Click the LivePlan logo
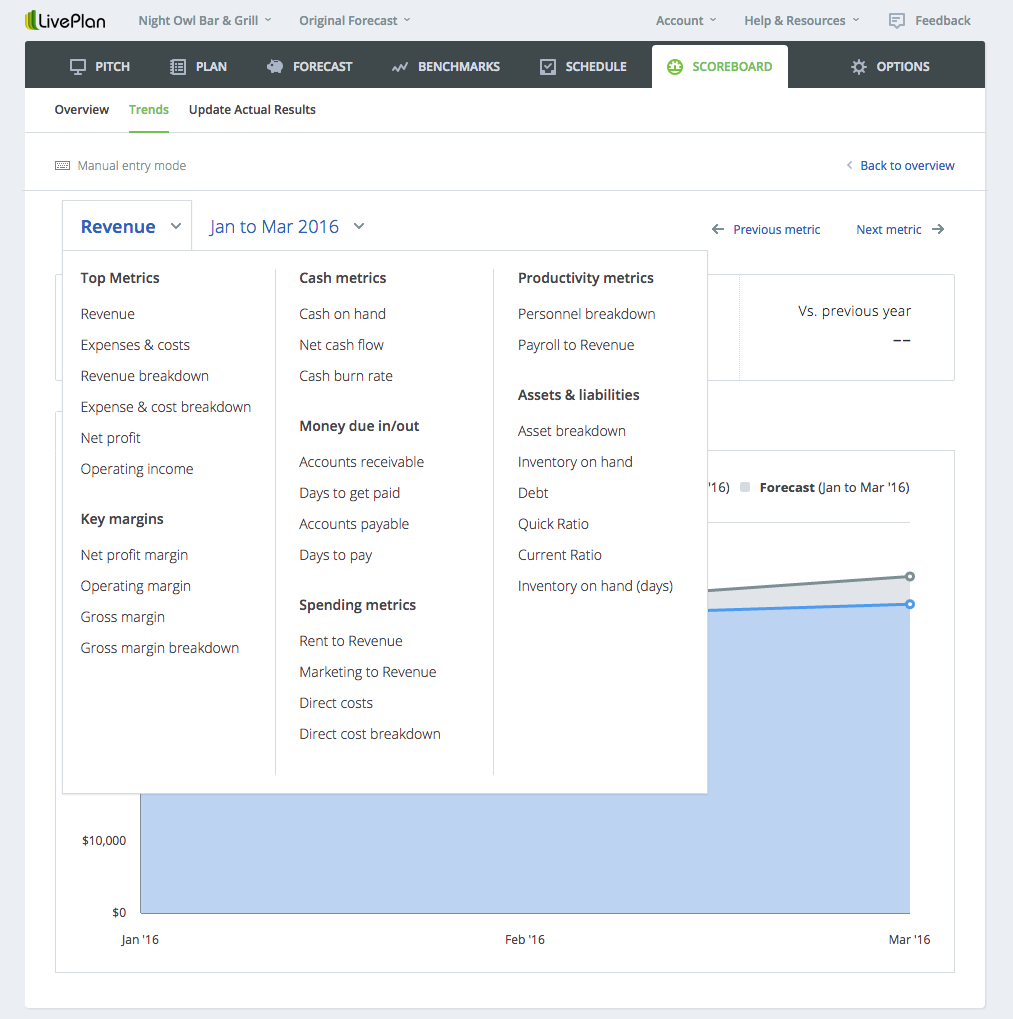Screen dimensions: 1013x1019 pos(65,20)
